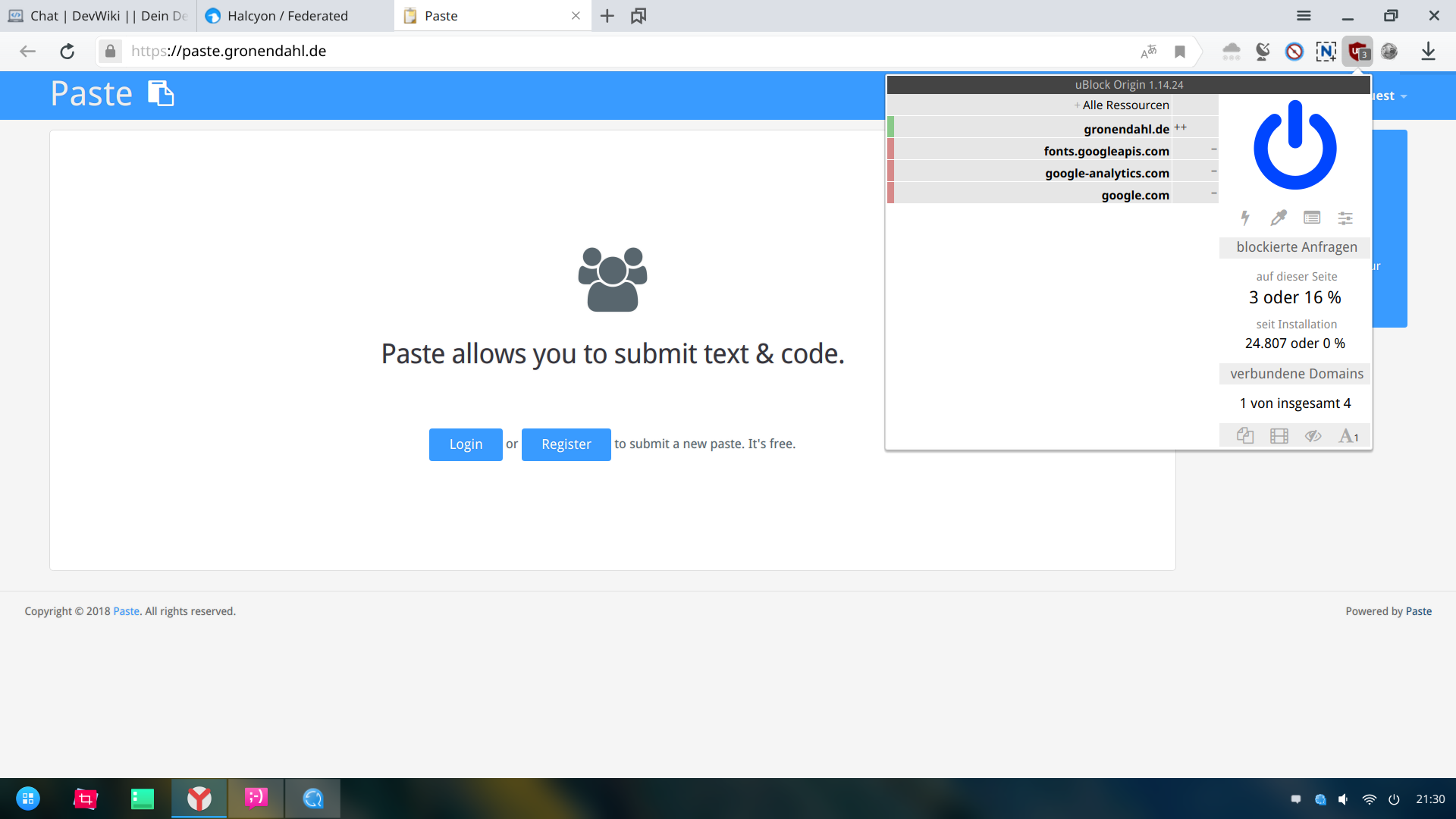Activate element picker eyedropper
The image size is (1456, 819).
1279,218
